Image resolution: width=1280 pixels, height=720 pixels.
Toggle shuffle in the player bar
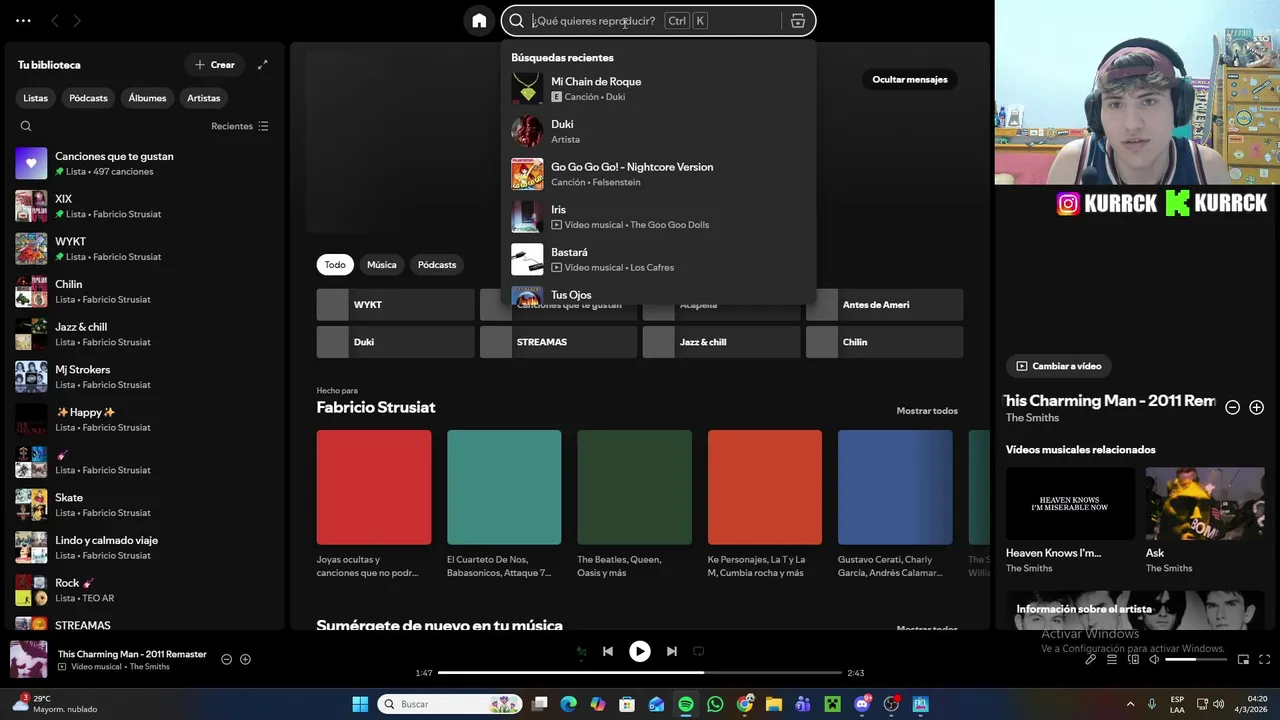581,651
